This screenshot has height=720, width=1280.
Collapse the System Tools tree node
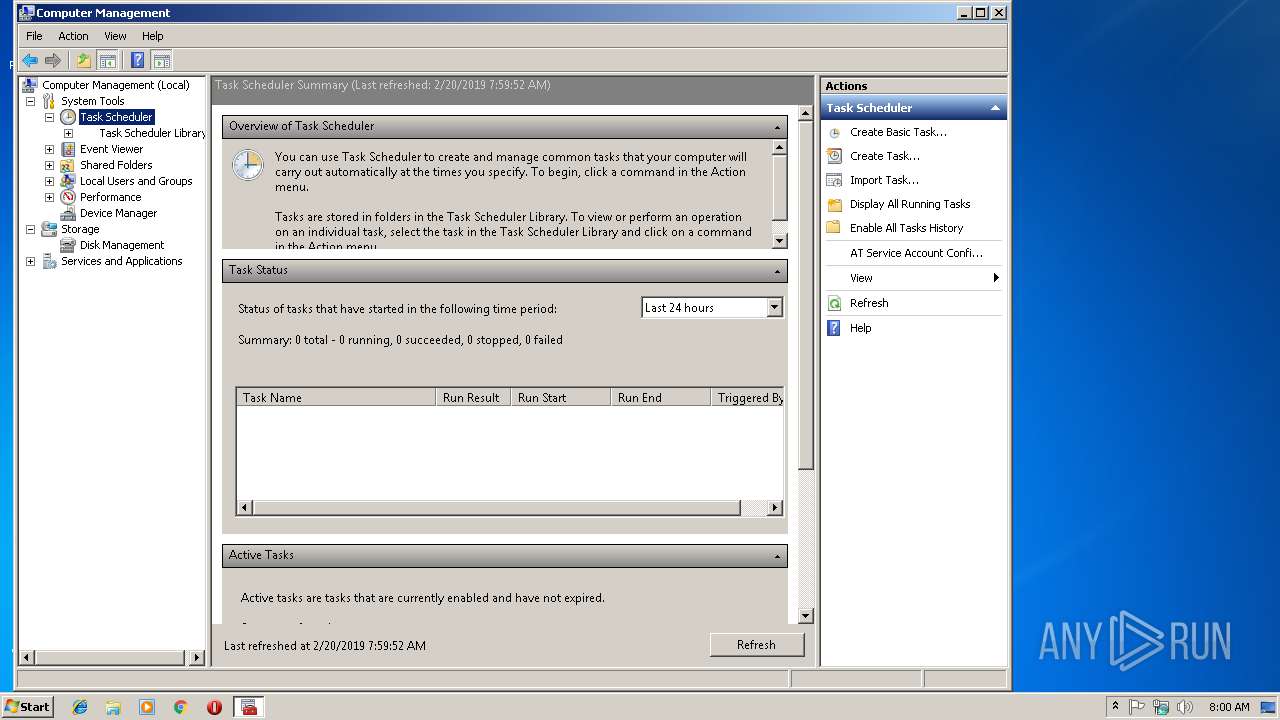click(x=30, y=101)
